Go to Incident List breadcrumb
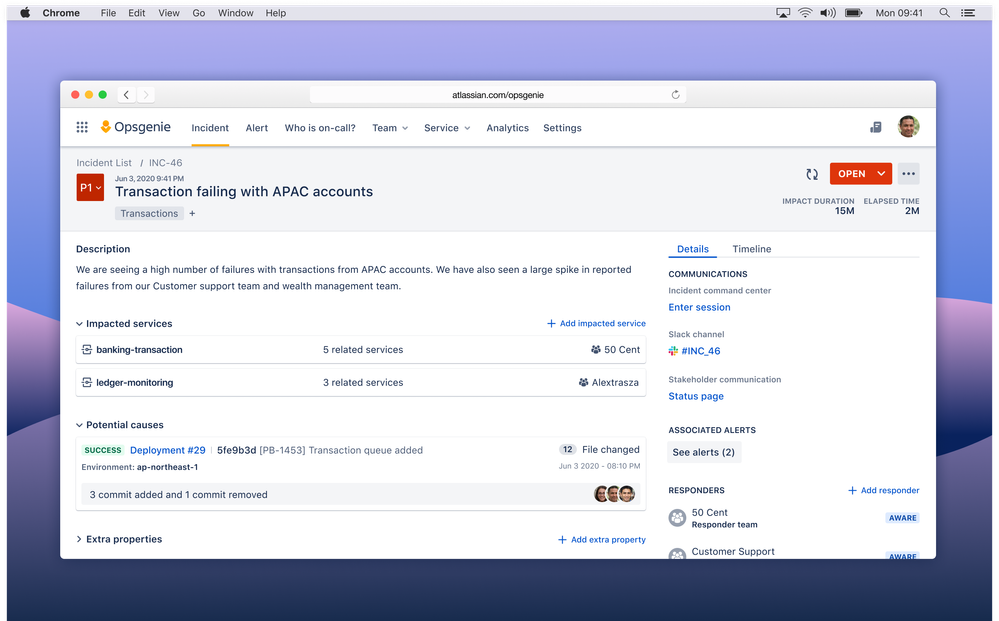The width and height of the screenshot is (999, 621). (x=104, y=163)
